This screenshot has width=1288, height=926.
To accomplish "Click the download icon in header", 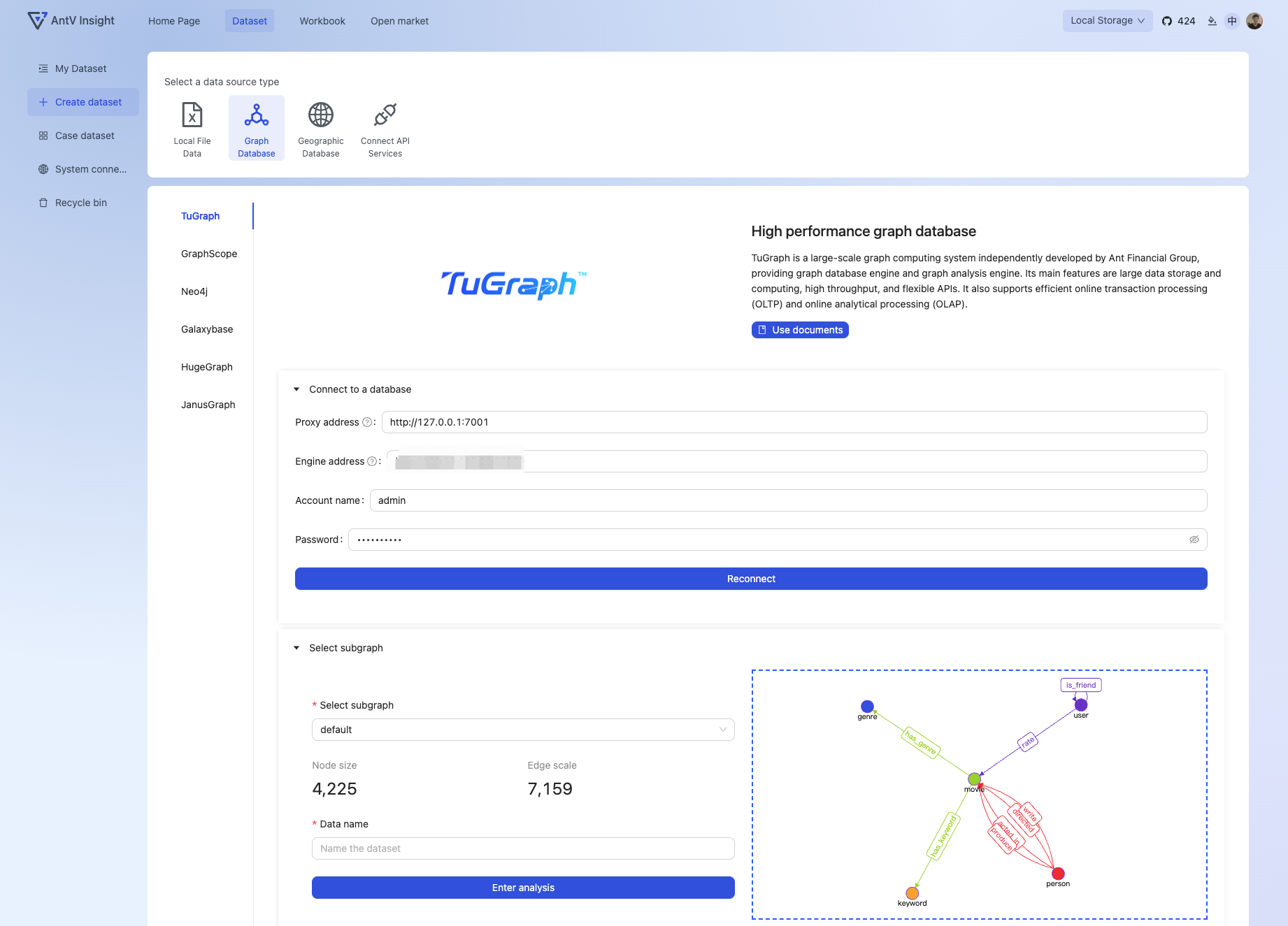I will pyautogui.click(x=1212, y=21).
